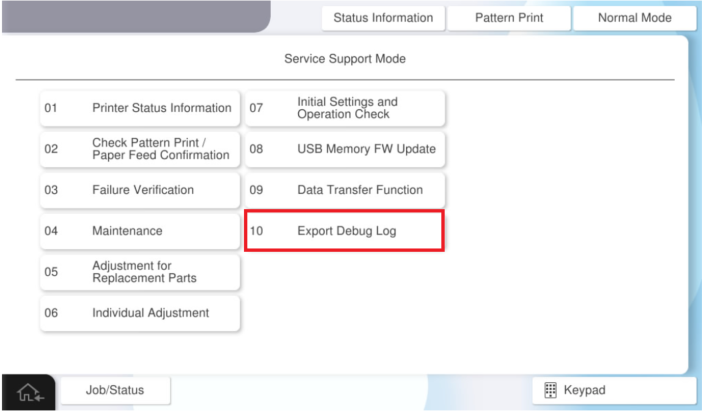Click menu number 01 label
Image resolution: width=702 pixels, height=412 pixels.
point(51,108)
